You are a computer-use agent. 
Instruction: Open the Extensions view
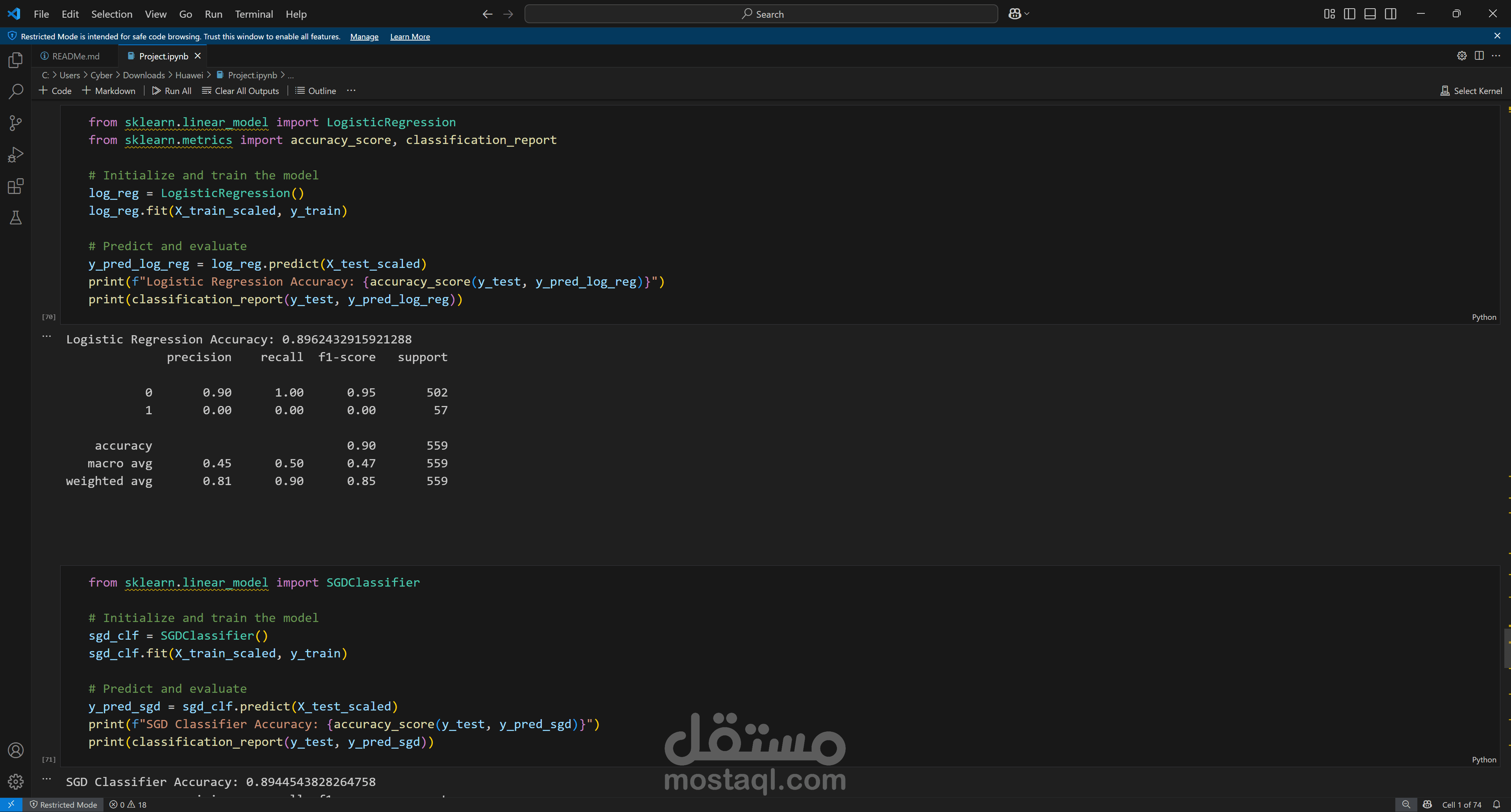coord(16,186)
